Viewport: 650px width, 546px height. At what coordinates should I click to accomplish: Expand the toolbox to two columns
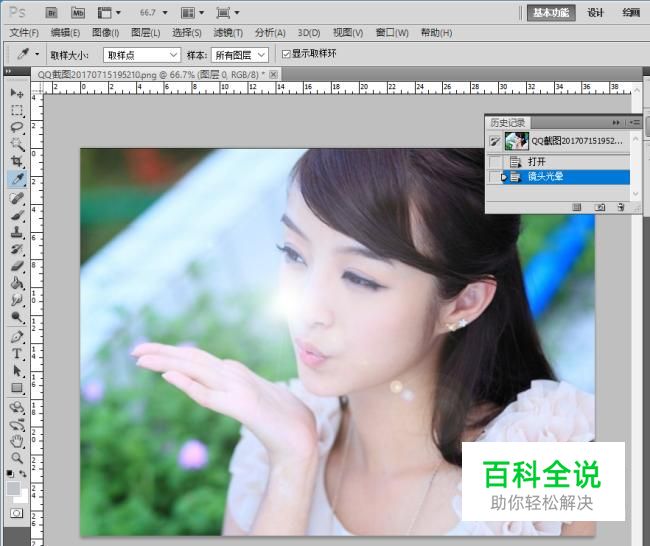point(8,71)
